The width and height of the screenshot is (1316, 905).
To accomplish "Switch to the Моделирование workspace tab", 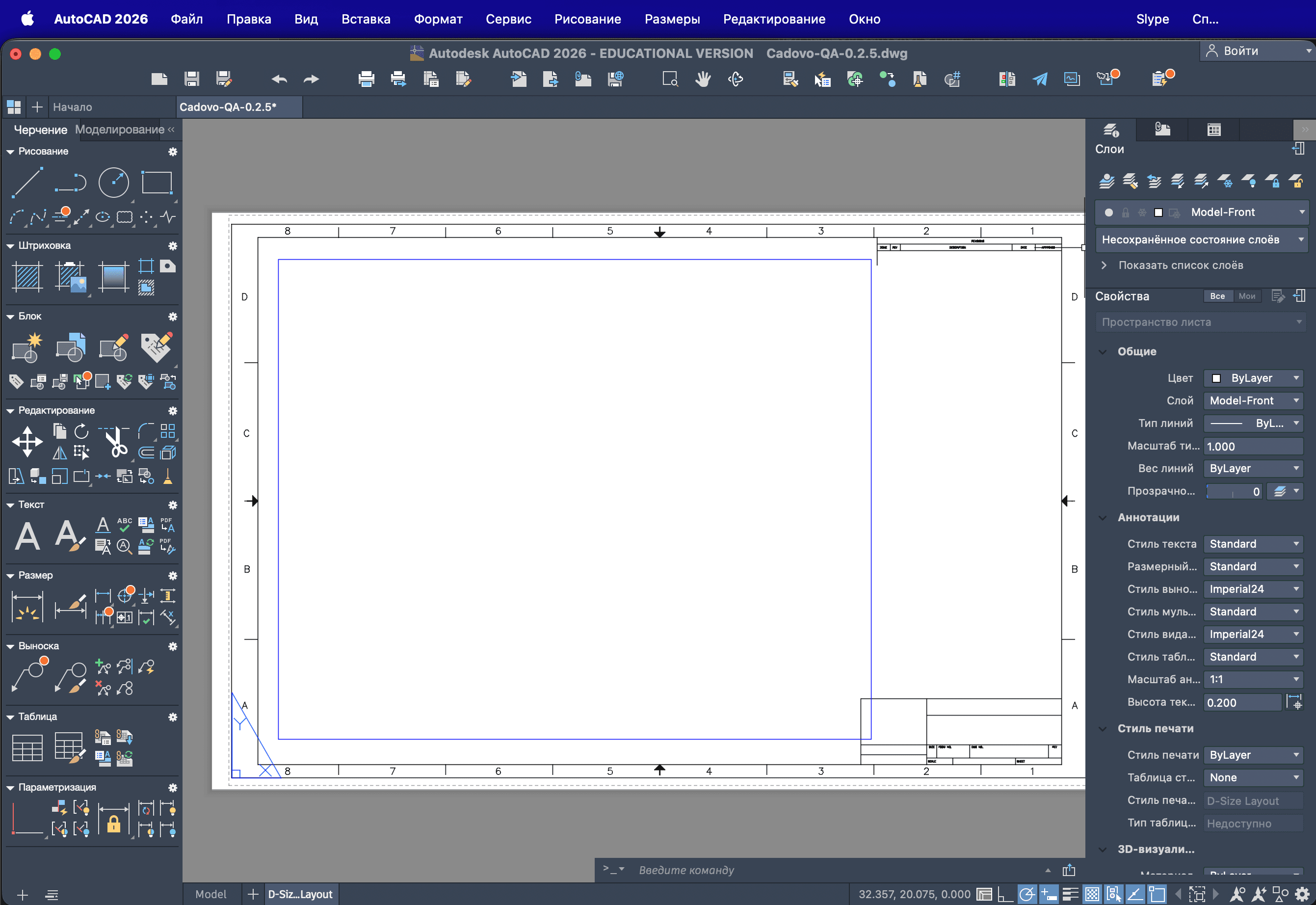I will click(120, 129).
